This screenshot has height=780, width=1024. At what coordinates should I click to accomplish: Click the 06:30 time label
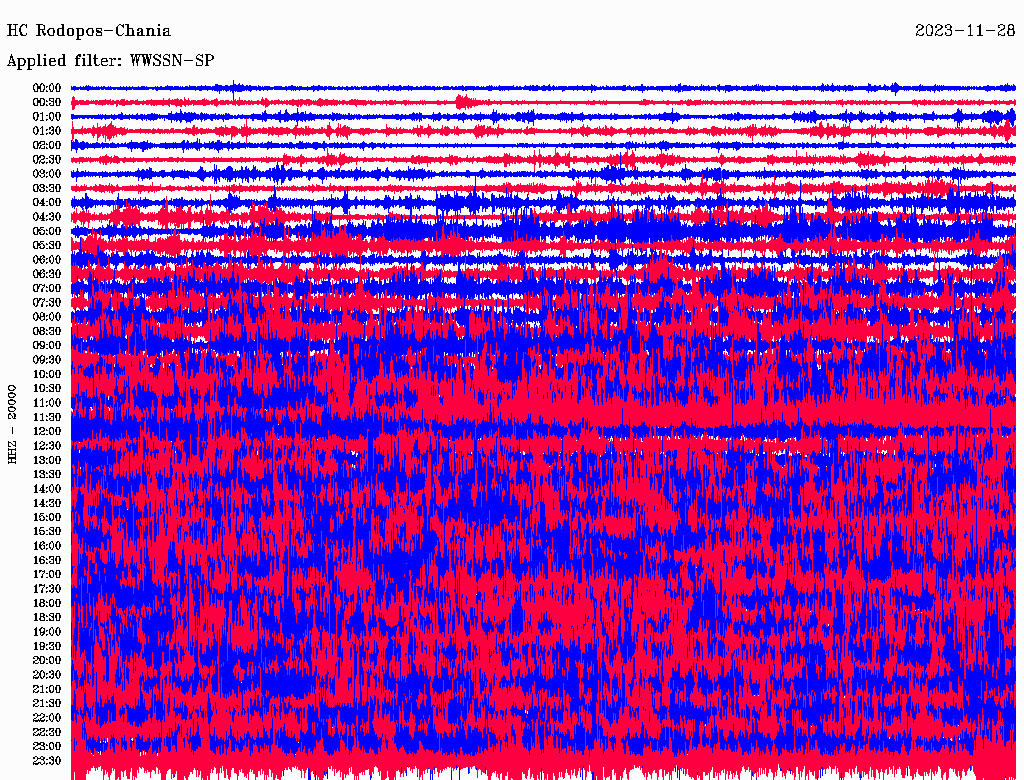coord(47,274)
